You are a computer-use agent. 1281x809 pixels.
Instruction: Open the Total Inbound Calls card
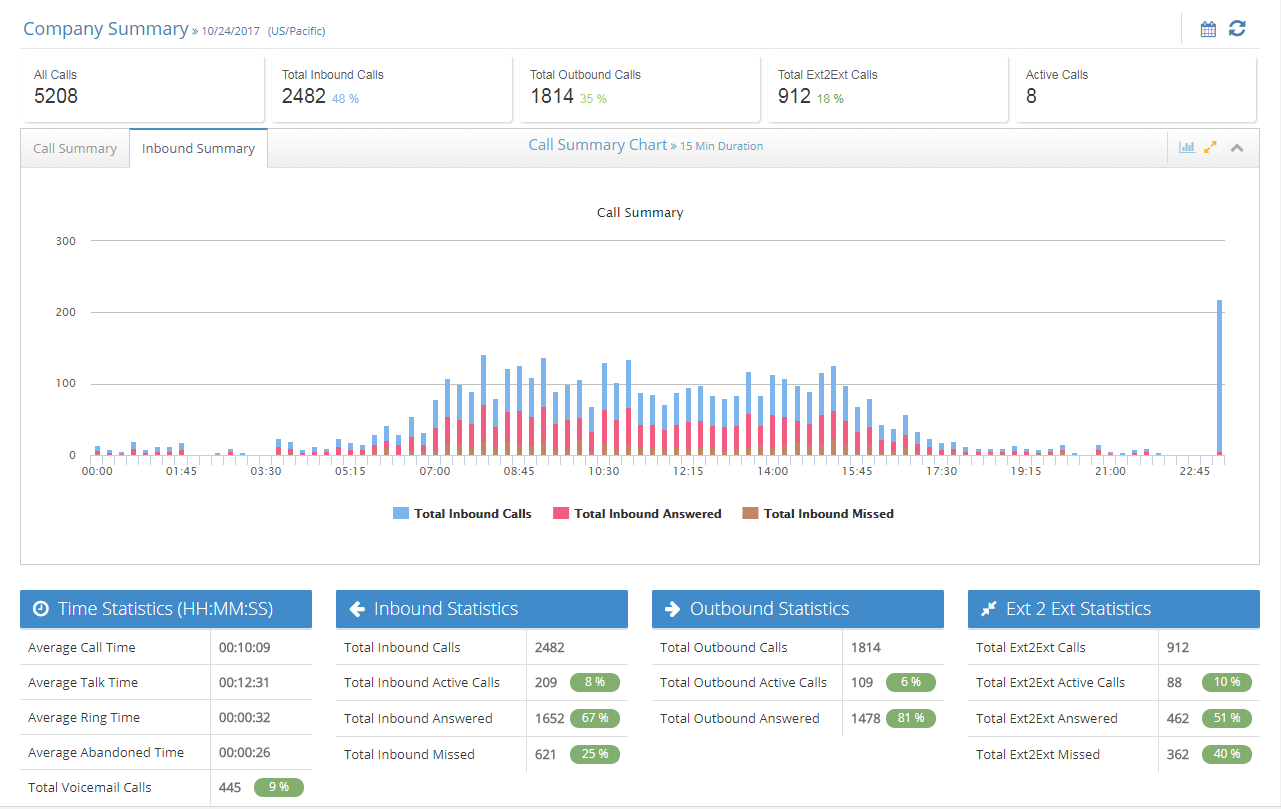point(388,89)
